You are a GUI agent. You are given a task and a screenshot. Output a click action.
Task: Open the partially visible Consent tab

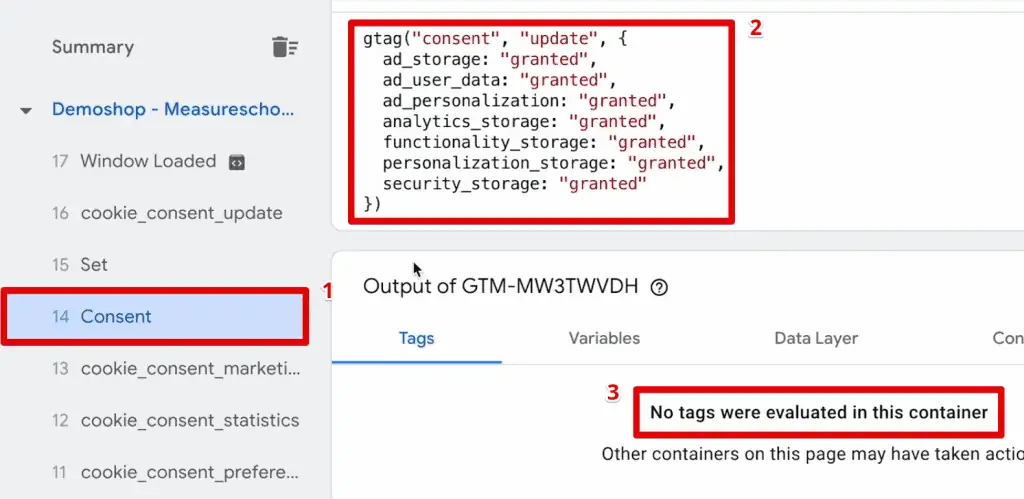(x=1006, y=338)
